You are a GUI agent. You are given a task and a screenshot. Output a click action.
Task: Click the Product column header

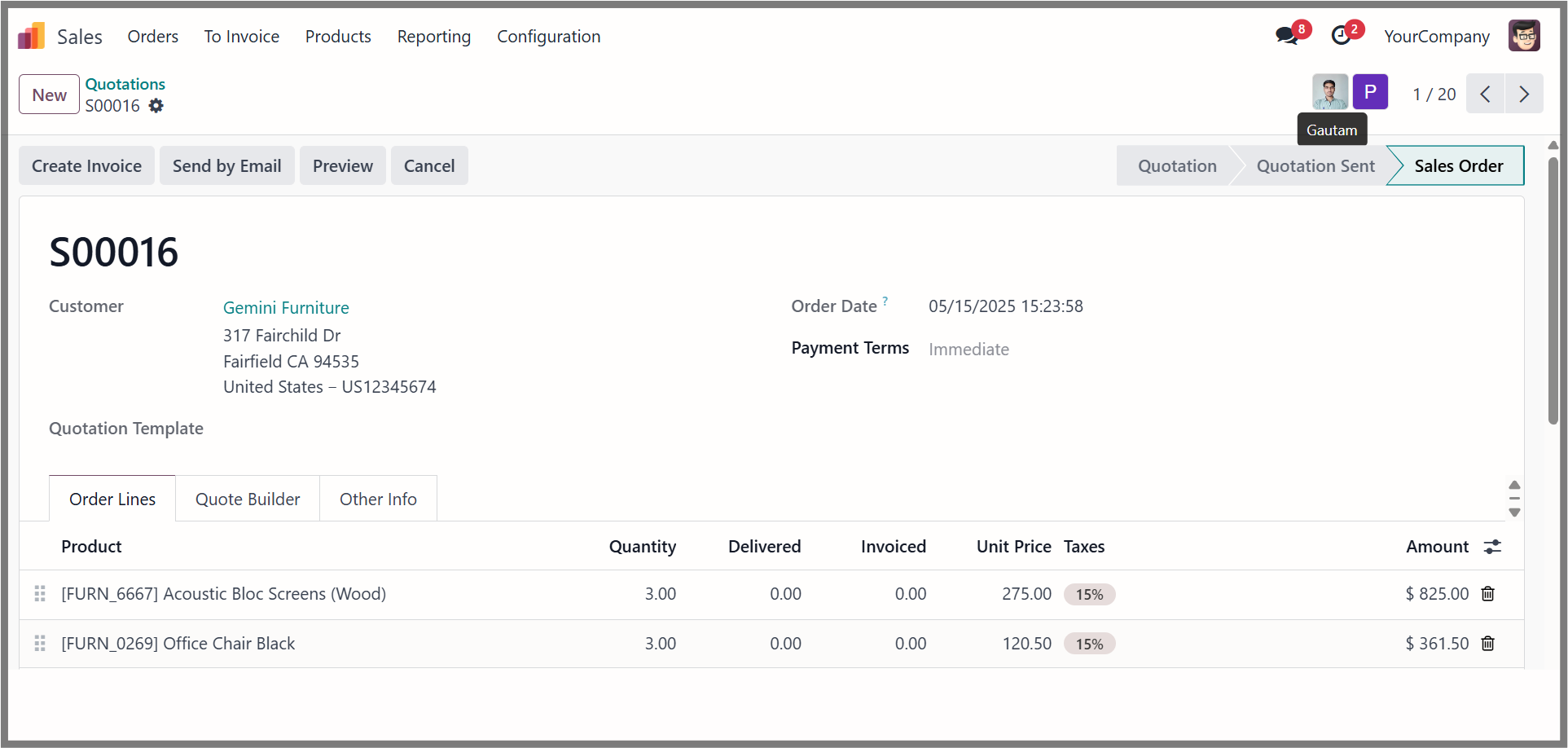click(91, 547)
